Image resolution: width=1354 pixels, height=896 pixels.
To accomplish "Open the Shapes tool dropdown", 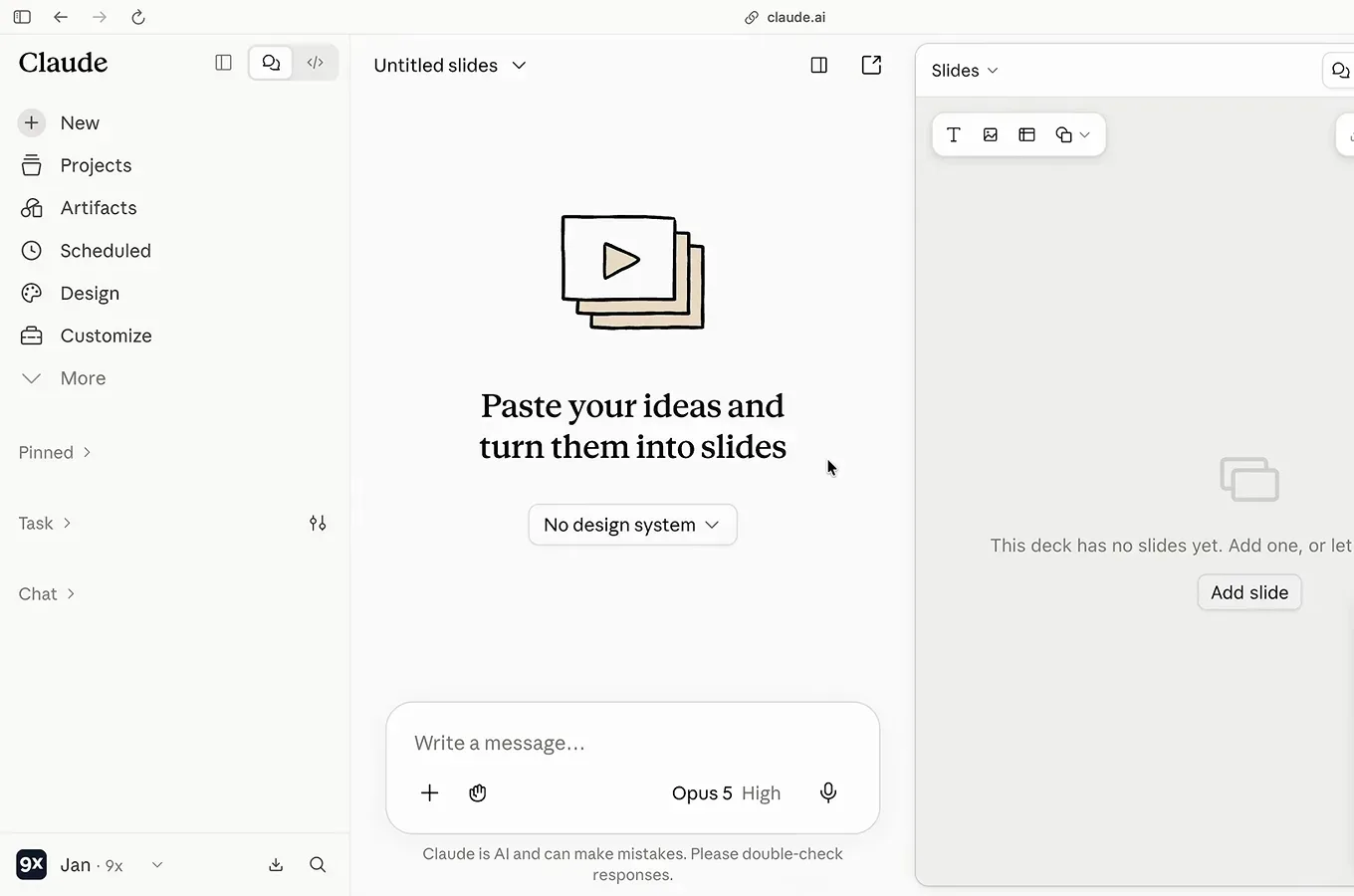I will click(1072, 134).
